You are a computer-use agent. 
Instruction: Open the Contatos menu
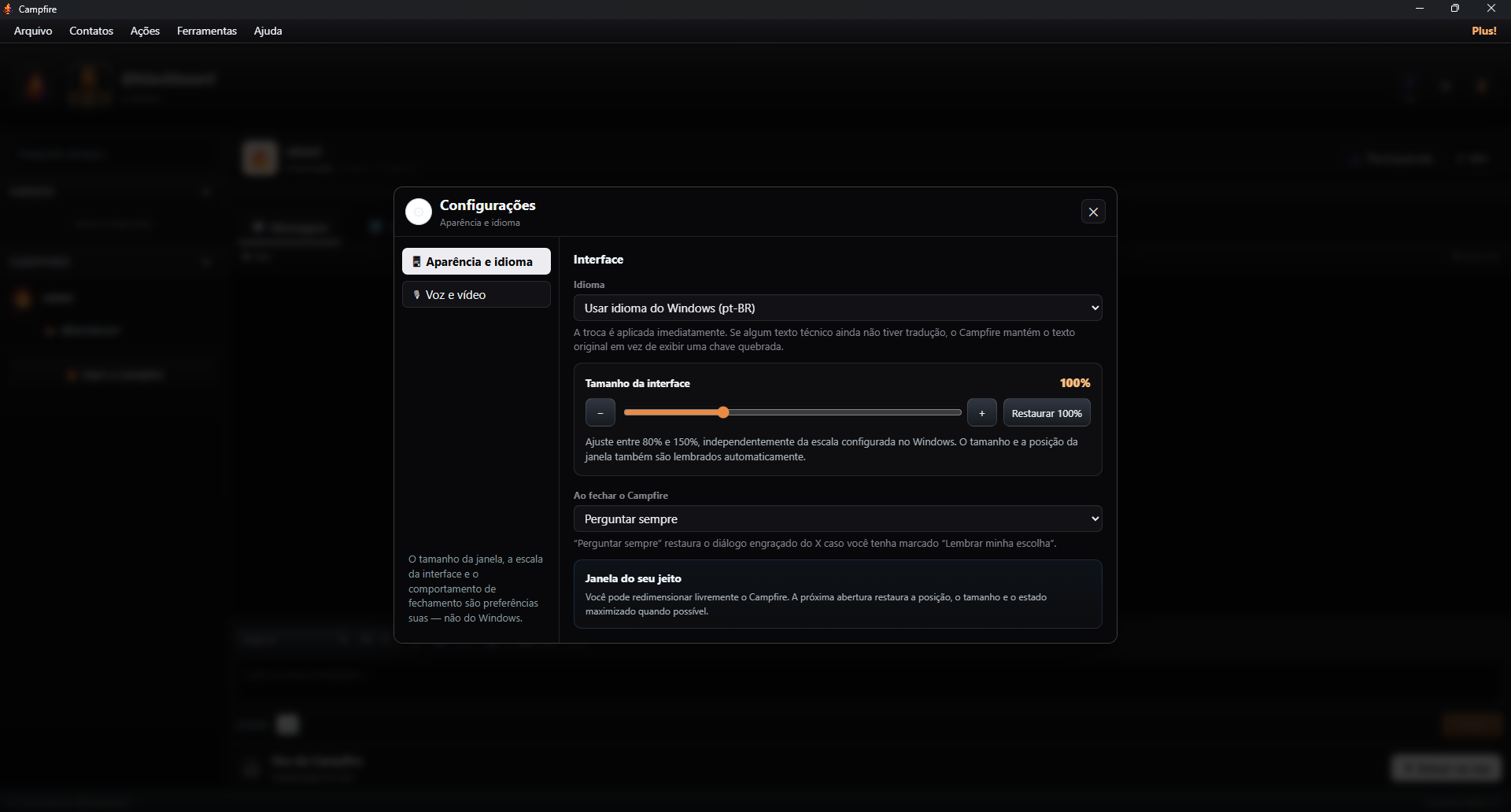coord(91,31)
